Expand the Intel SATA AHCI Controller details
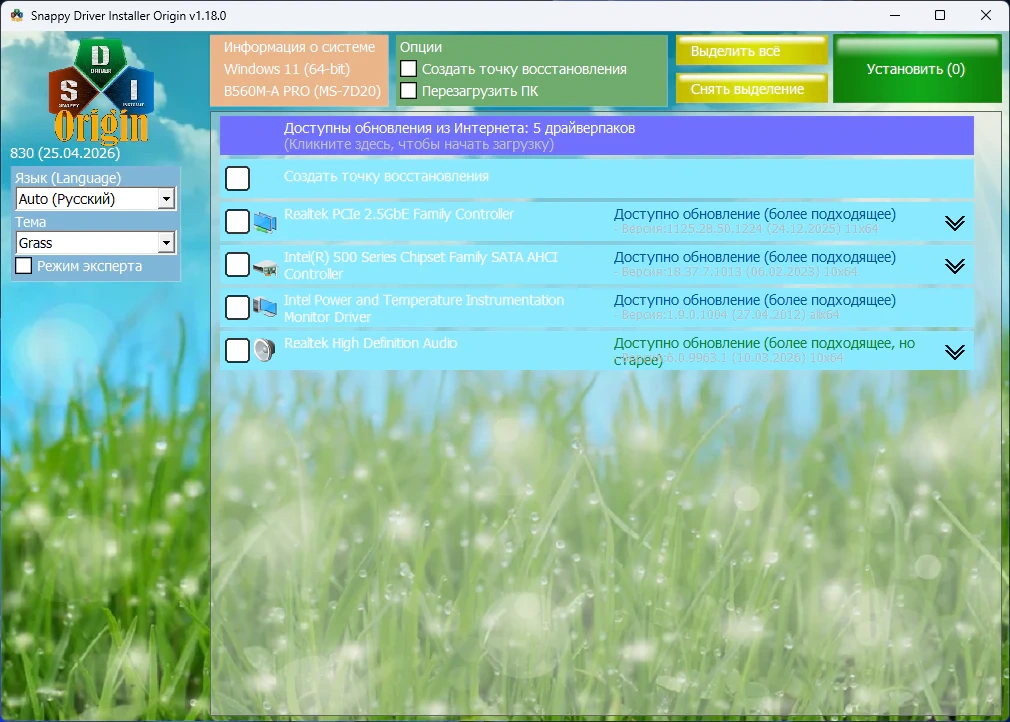Viewport: 1010px width, 722px height. point(955,266)
